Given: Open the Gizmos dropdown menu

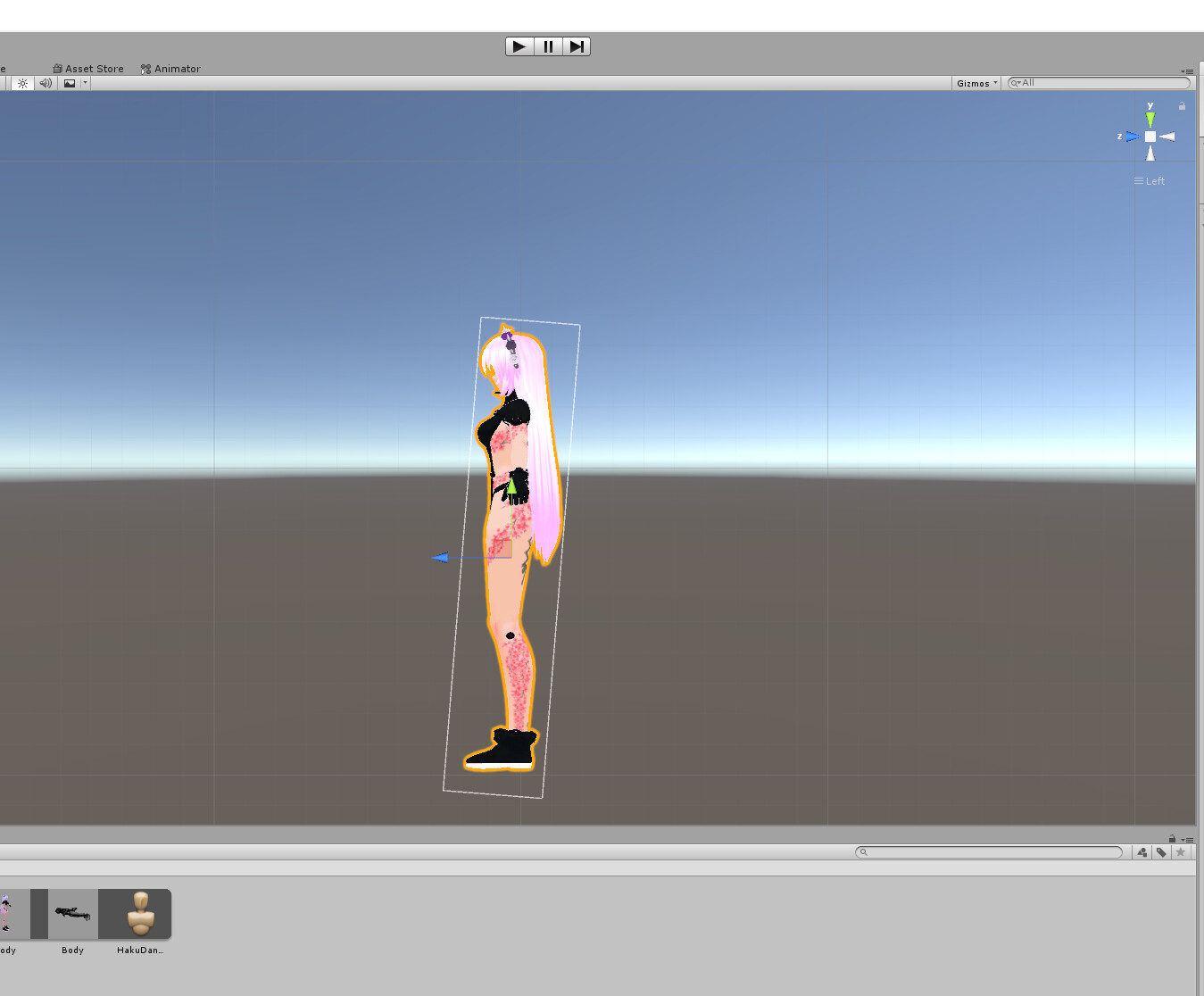Looking at the screenshot, I should [x=976, y=82].
